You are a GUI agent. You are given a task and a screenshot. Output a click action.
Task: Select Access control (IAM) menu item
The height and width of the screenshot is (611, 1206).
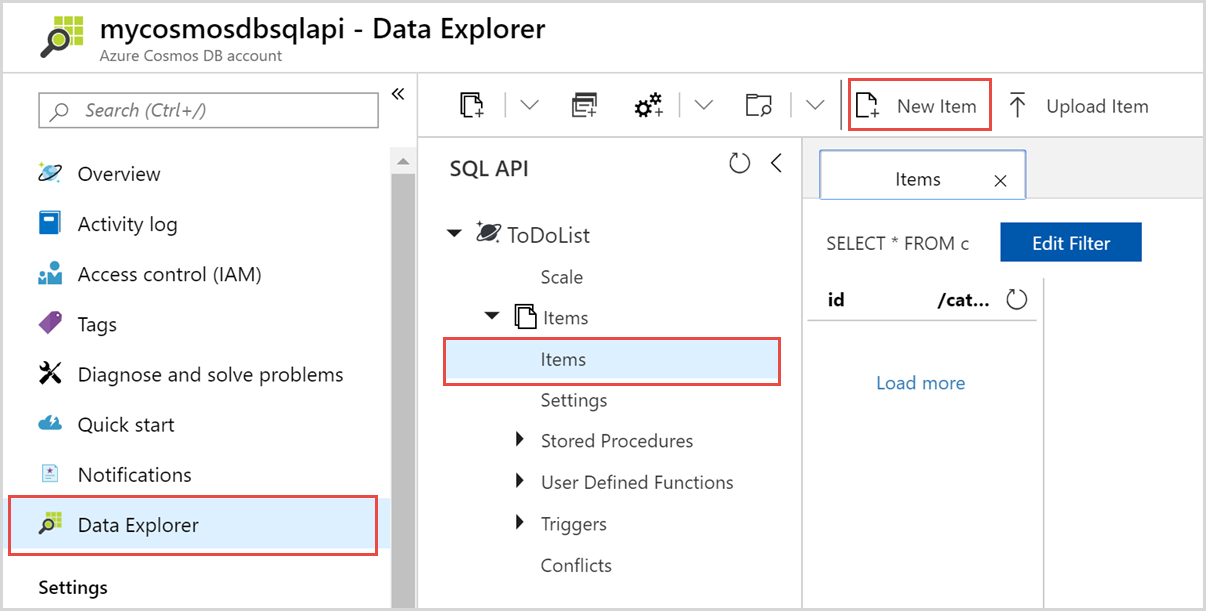tap(169, 274)
